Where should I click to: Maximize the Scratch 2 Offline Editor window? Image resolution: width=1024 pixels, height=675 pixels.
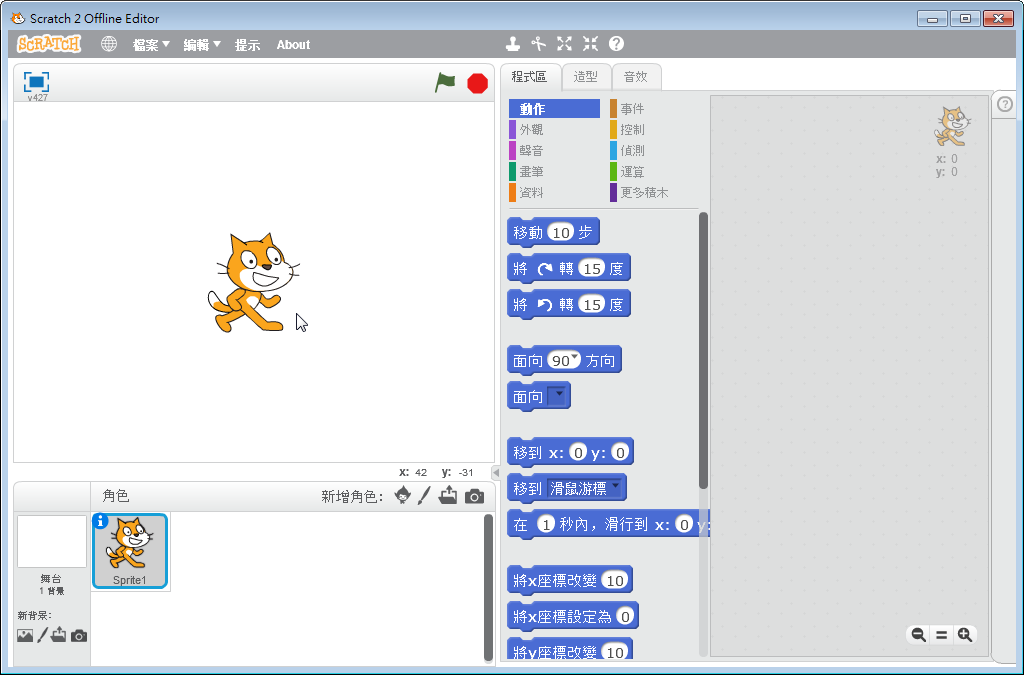[965, 19]
